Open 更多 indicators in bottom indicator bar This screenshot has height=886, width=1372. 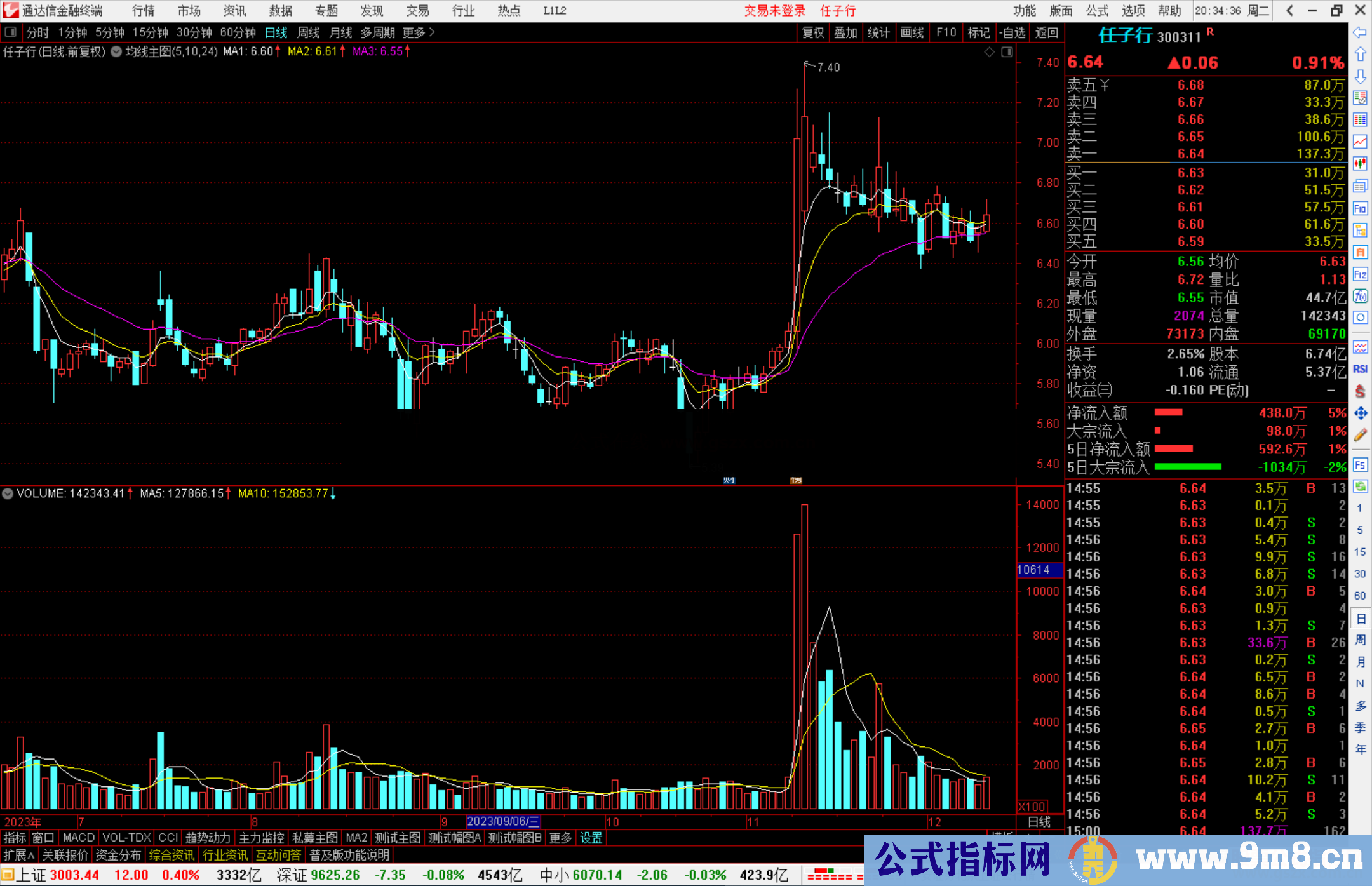click(x=560, y=838)
